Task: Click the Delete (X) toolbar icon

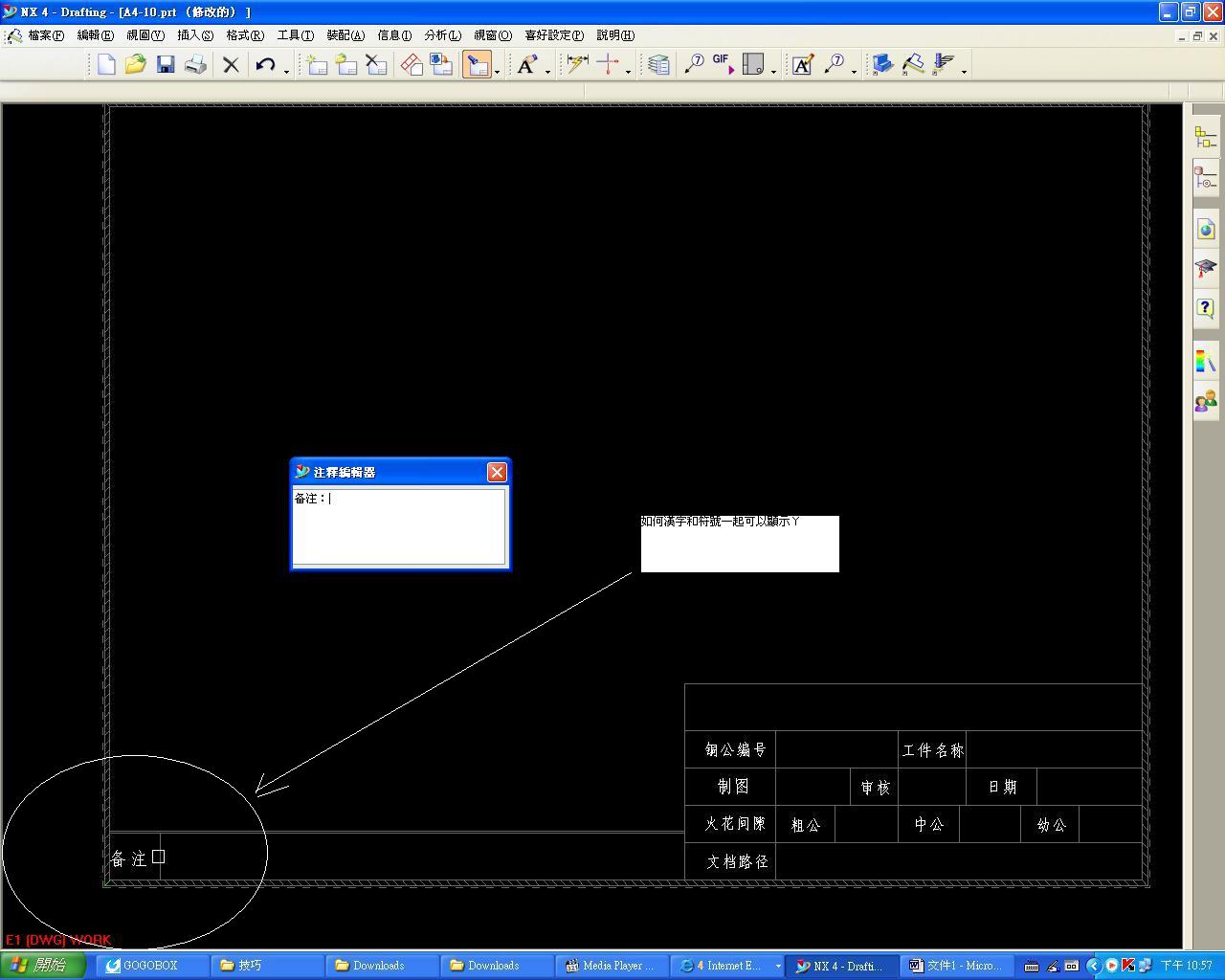Action: (x=231, y=64)
